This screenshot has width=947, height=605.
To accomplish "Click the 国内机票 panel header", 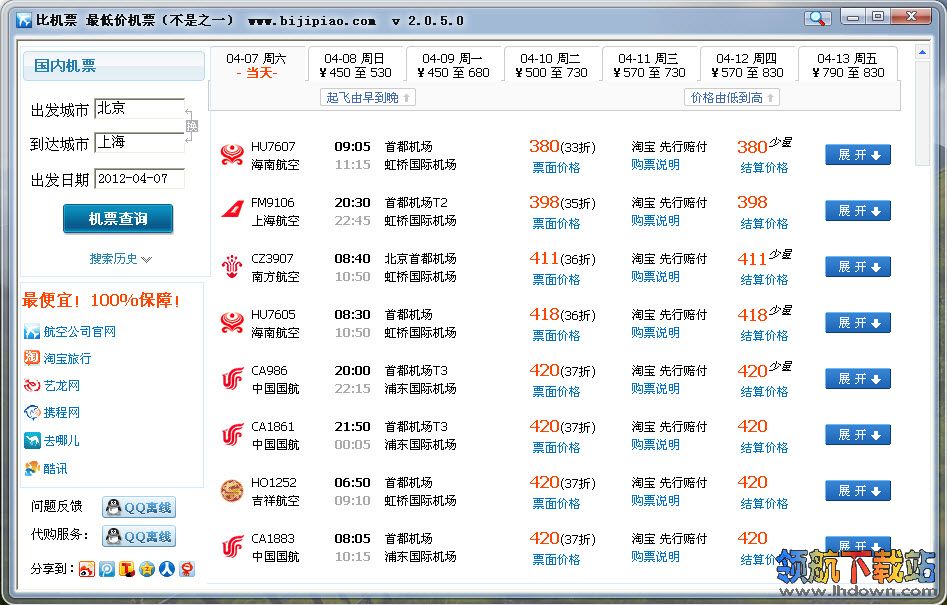I will [x=114, y=65].
